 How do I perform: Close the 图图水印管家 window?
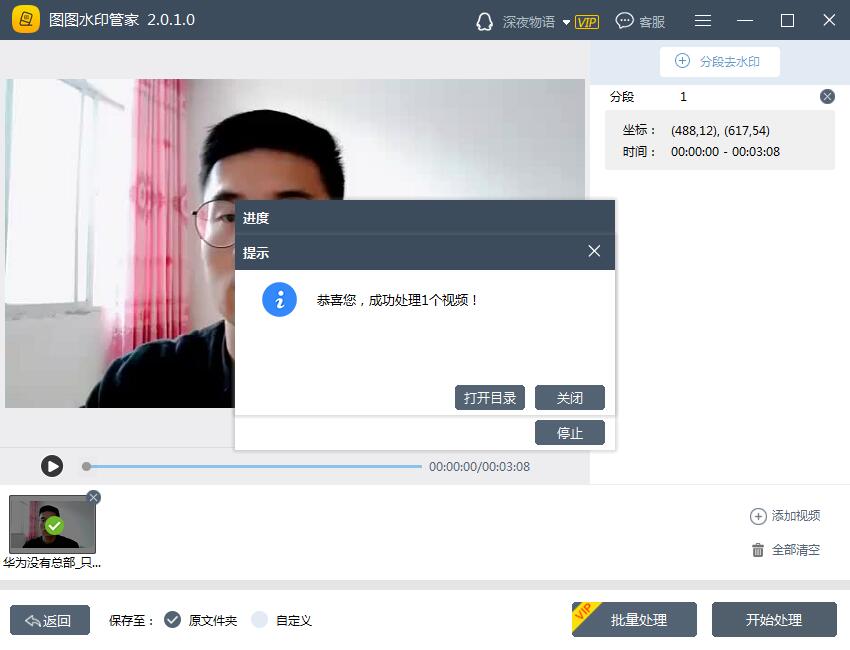[829, 20]
